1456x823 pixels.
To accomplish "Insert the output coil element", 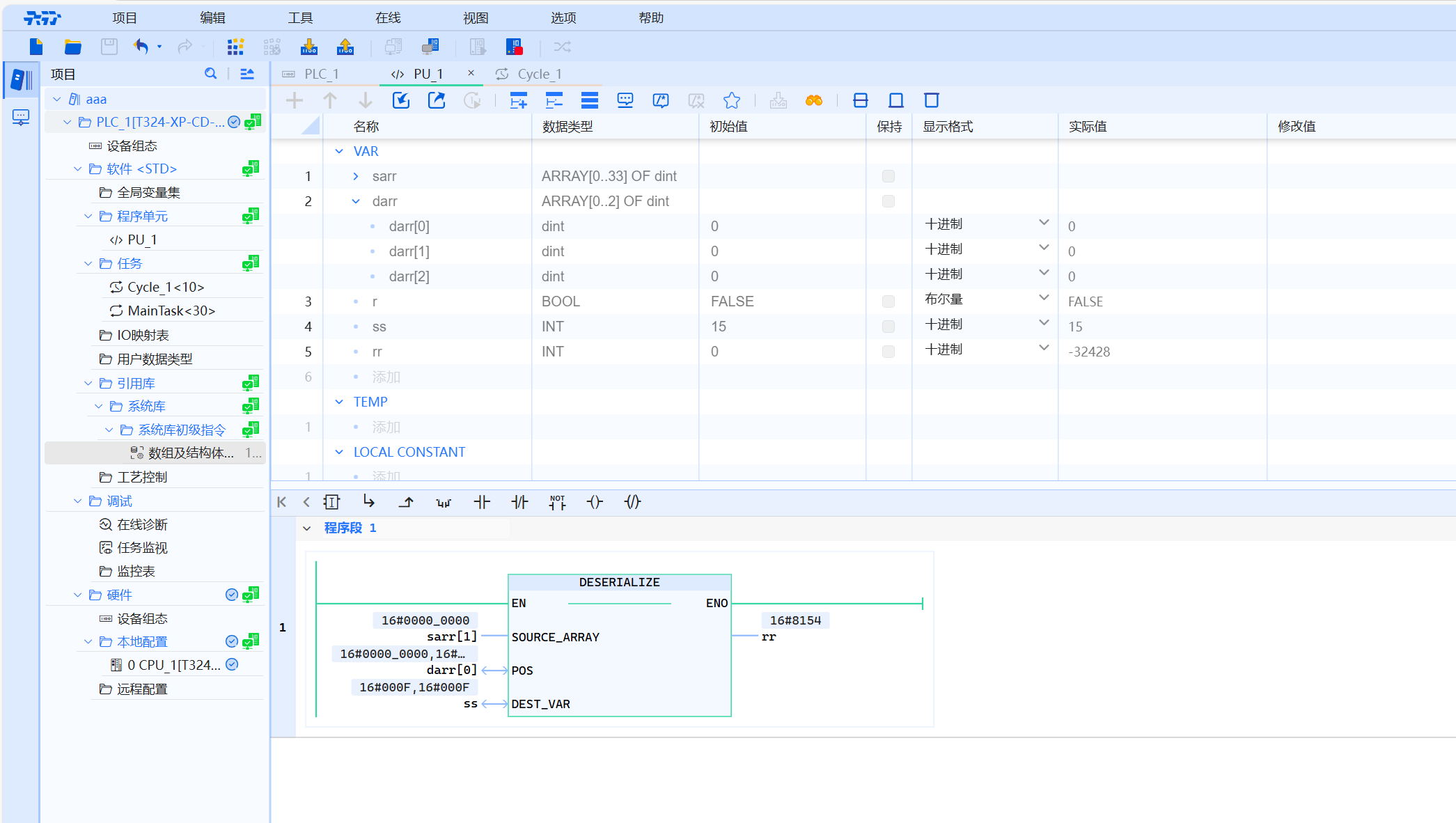I will 595,502.
